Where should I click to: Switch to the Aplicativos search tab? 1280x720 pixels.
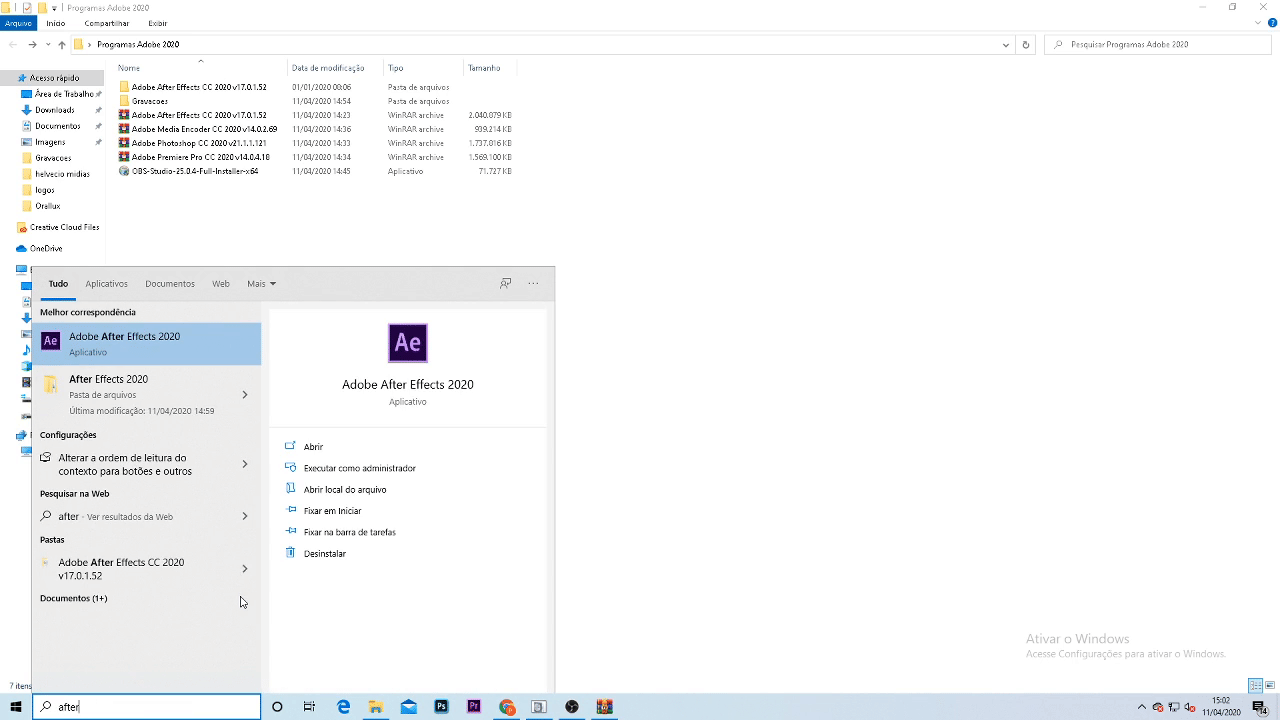coord(106,284)
